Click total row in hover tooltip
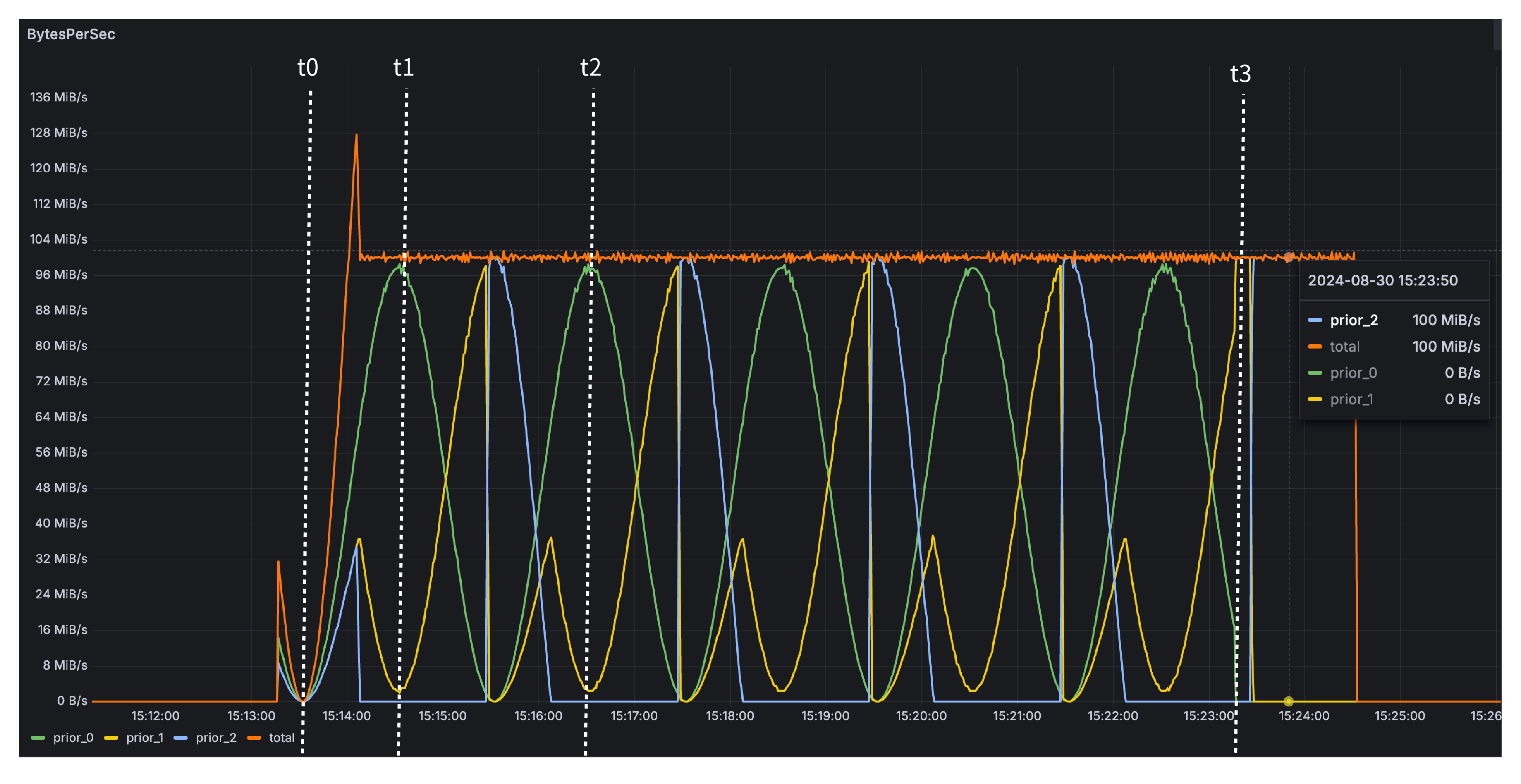1521x784 pixels. [x=1393, y=347]
